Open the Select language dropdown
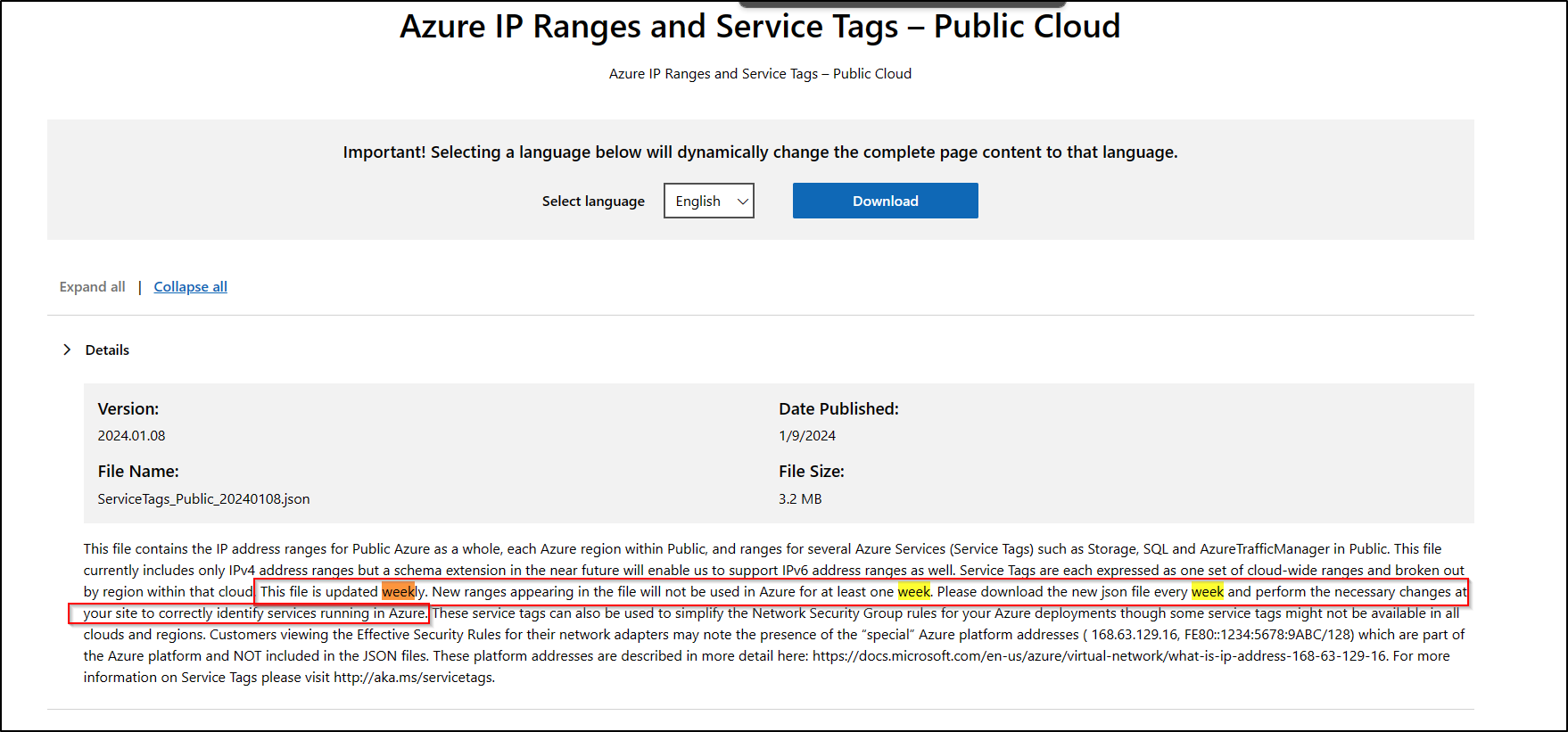This screenshot has width=1568, height=732. (x=709, y=201)
